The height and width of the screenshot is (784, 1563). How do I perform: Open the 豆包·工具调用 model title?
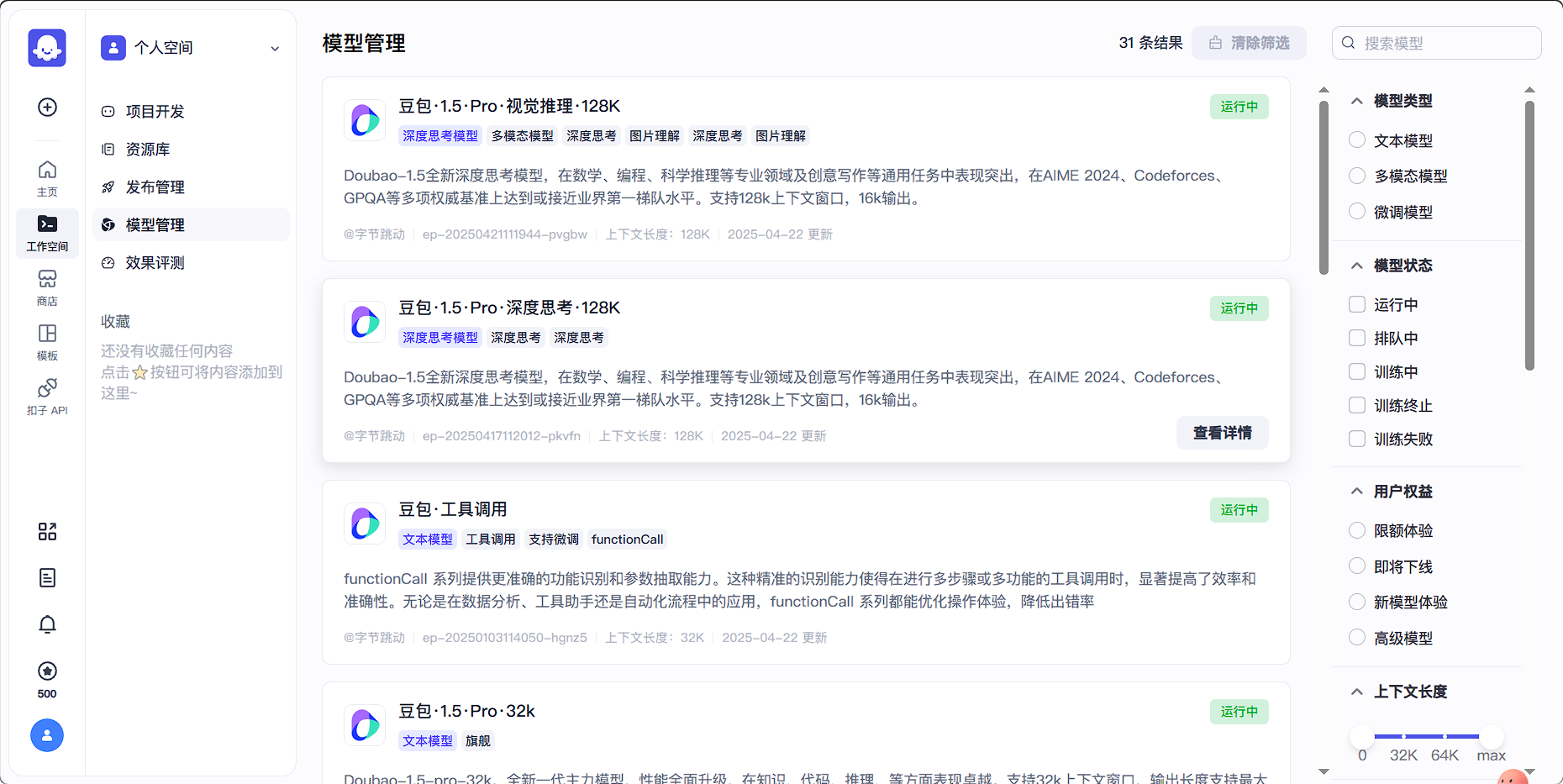[453, 509]
